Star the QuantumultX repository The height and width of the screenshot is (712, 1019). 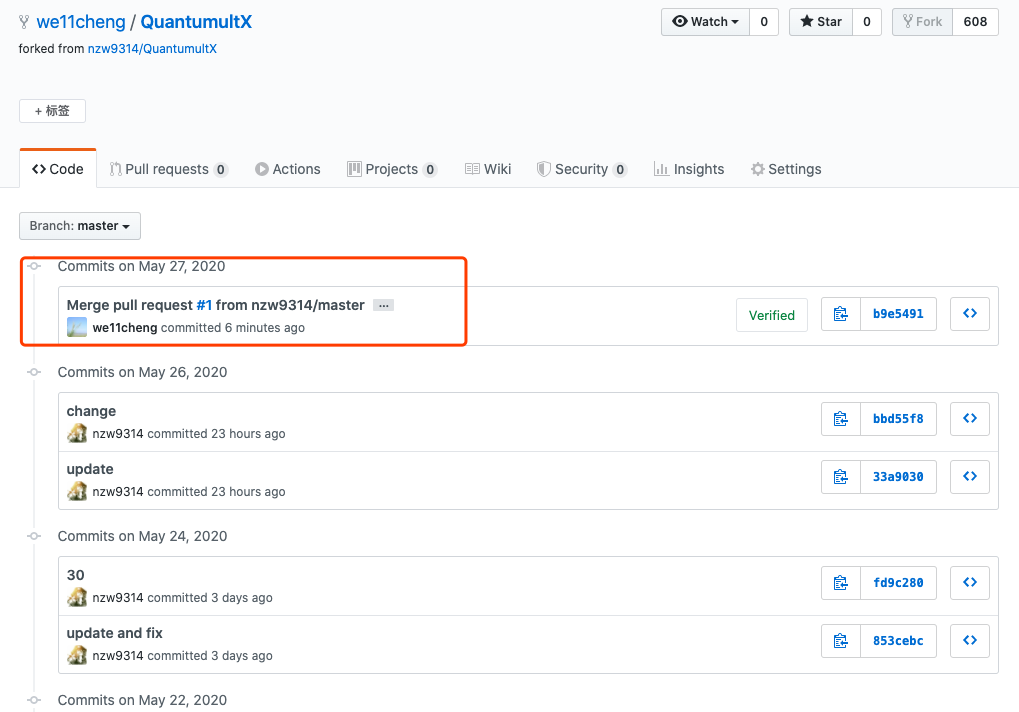[821, 21]
